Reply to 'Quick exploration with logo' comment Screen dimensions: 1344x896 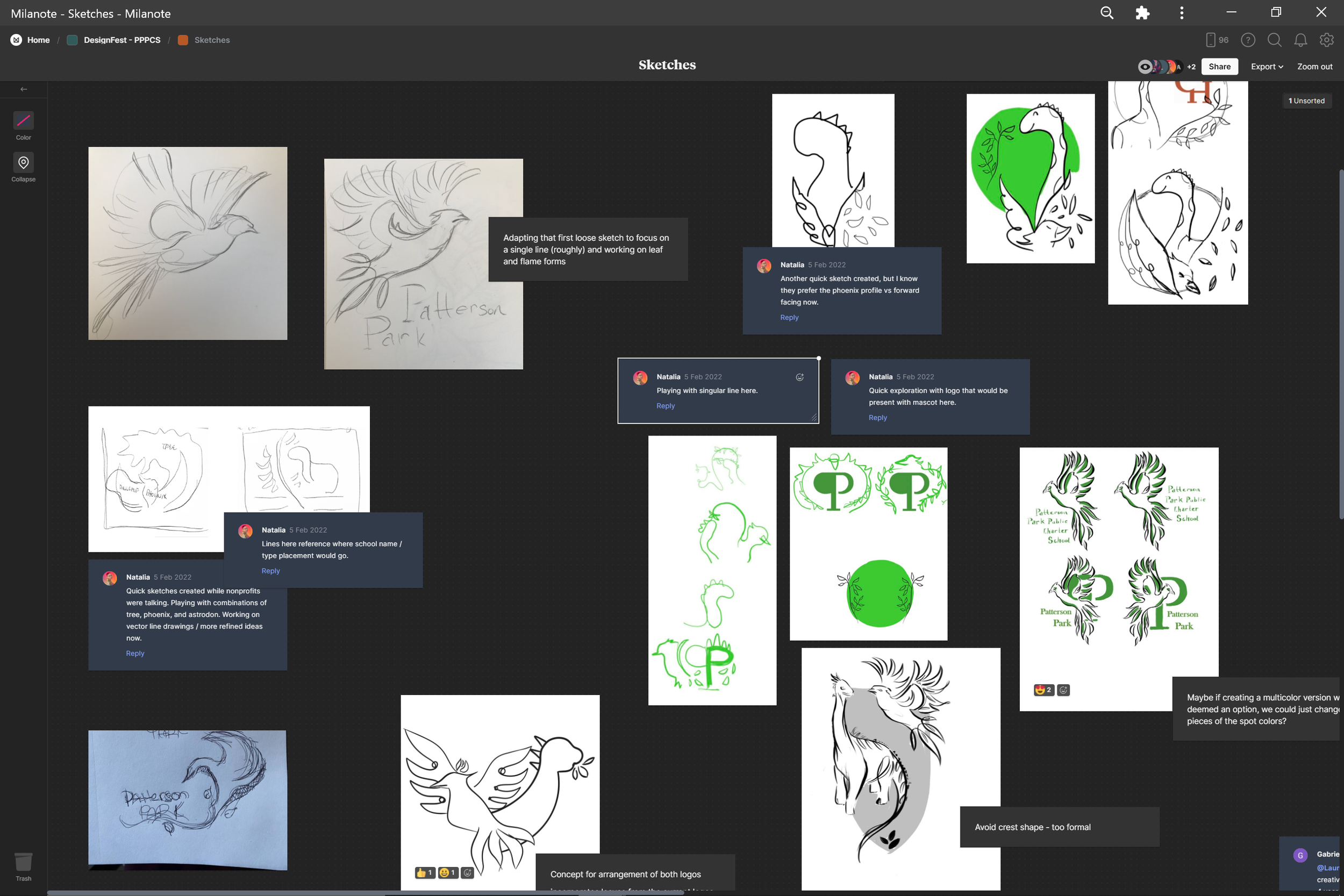[x=877, y=418]
